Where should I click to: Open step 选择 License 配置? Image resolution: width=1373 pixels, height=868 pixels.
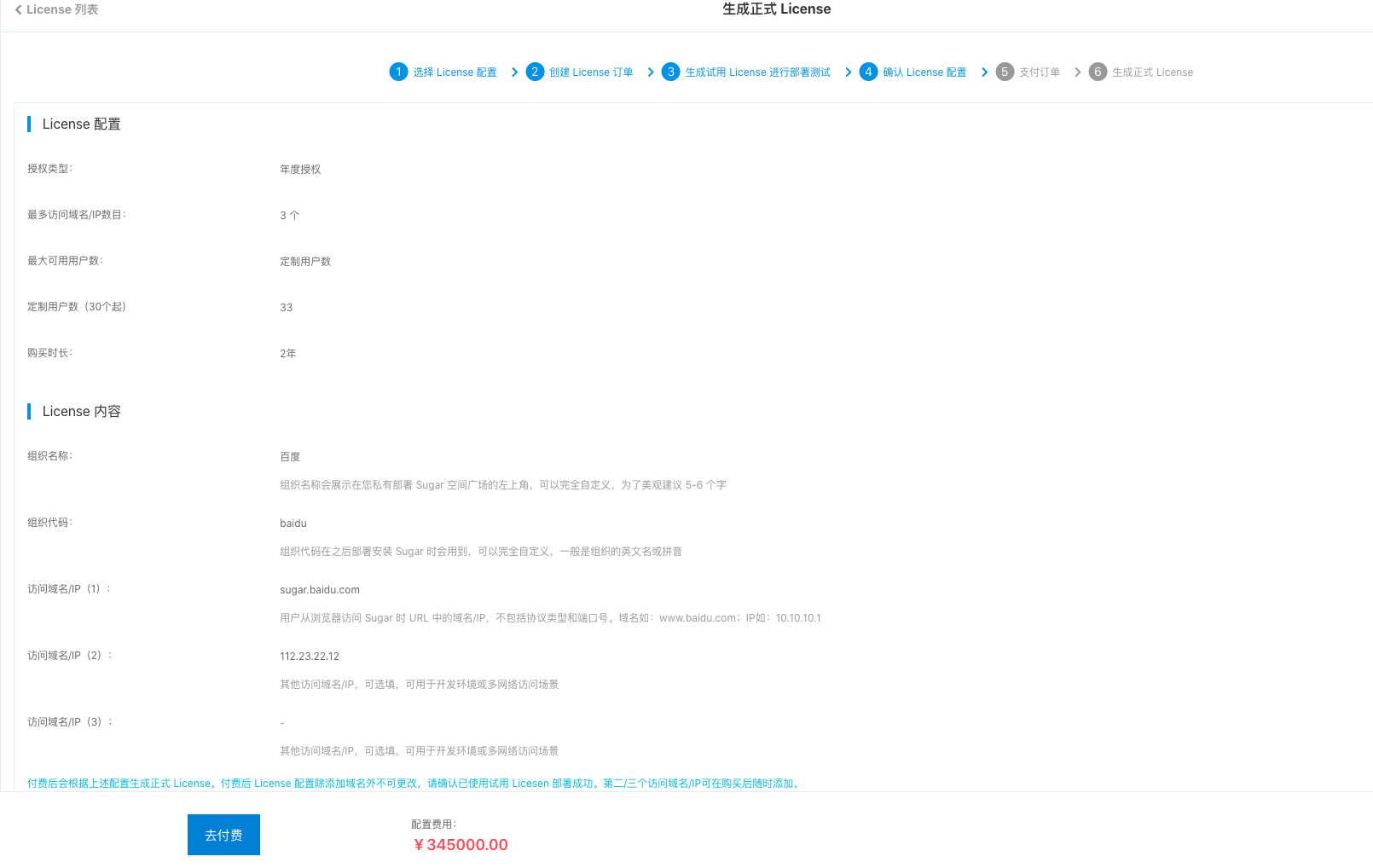point(455,72)
